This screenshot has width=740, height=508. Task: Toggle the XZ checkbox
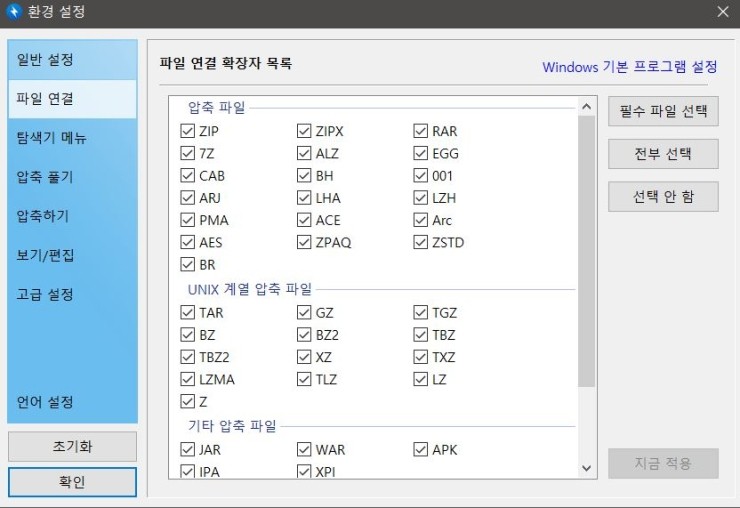[x=304, y=356]
